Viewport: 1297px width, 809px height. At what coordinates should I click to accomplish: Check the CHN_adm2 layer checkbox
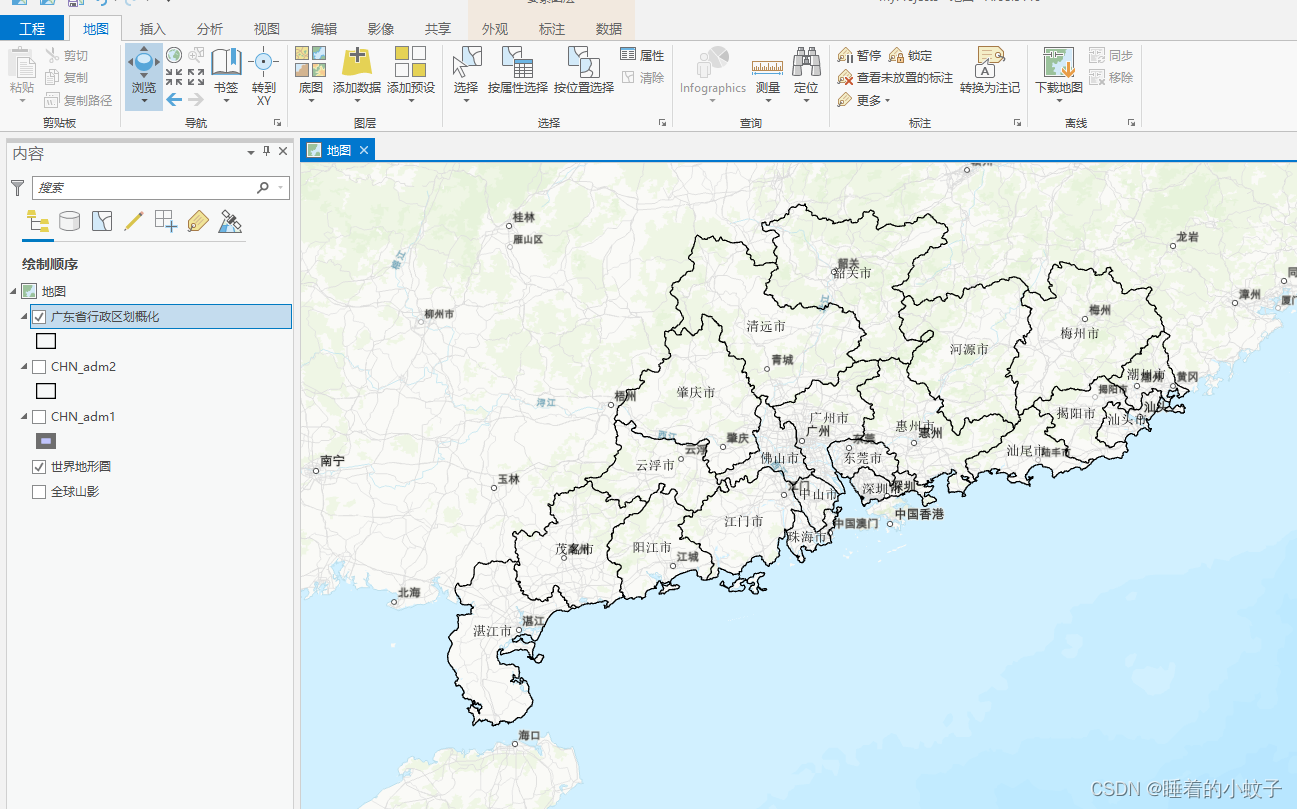(x=39, y=367)
